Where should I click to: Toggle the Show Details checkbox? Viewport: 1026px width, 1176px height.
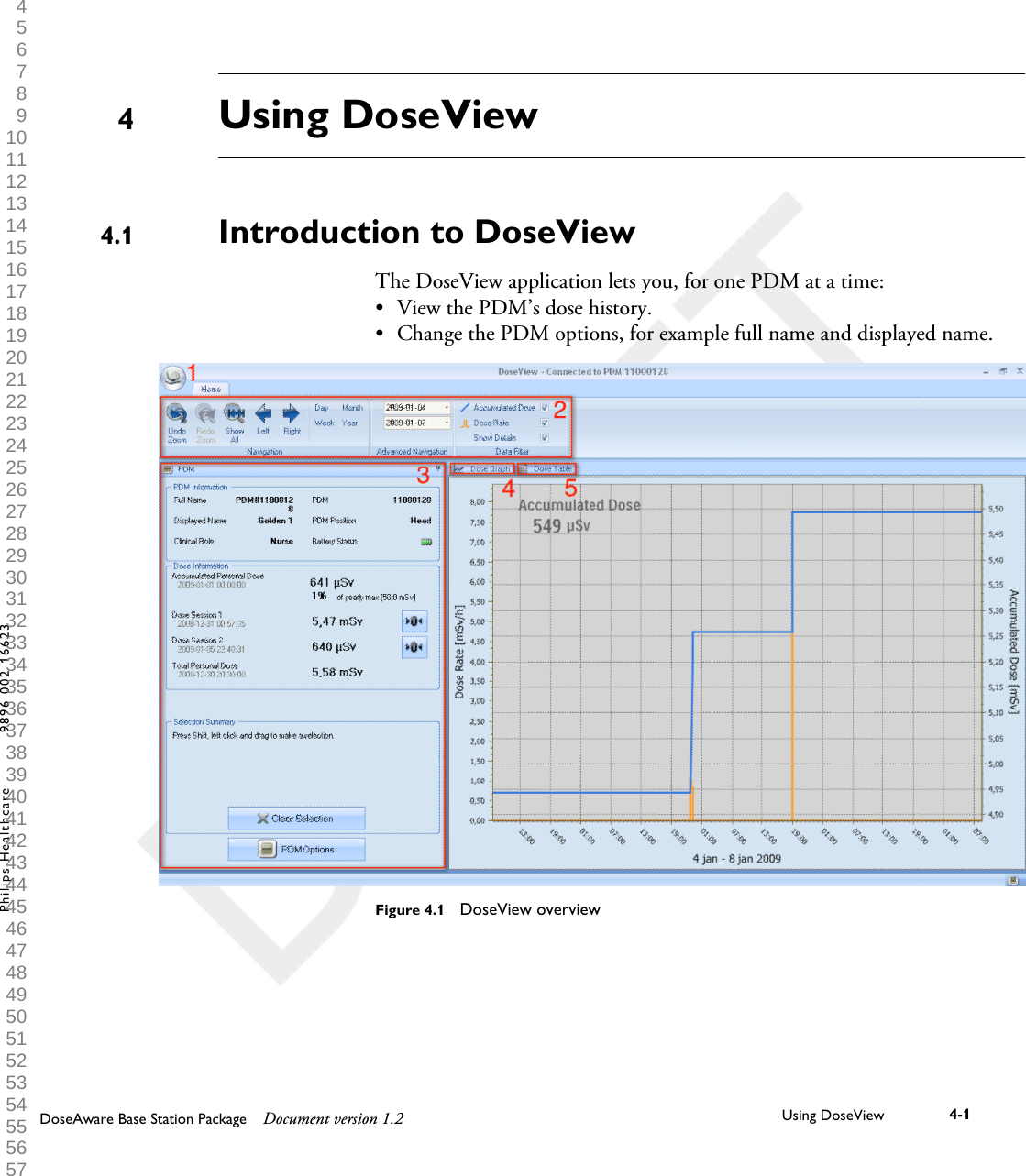pyautogui.click(x=544, y=437)
